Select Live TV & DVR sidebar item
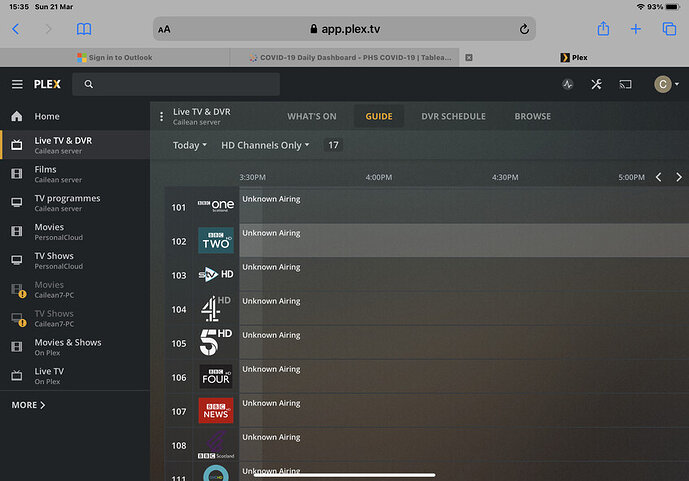689x481 pixels. pyautogui.click(x=75, y=145)
